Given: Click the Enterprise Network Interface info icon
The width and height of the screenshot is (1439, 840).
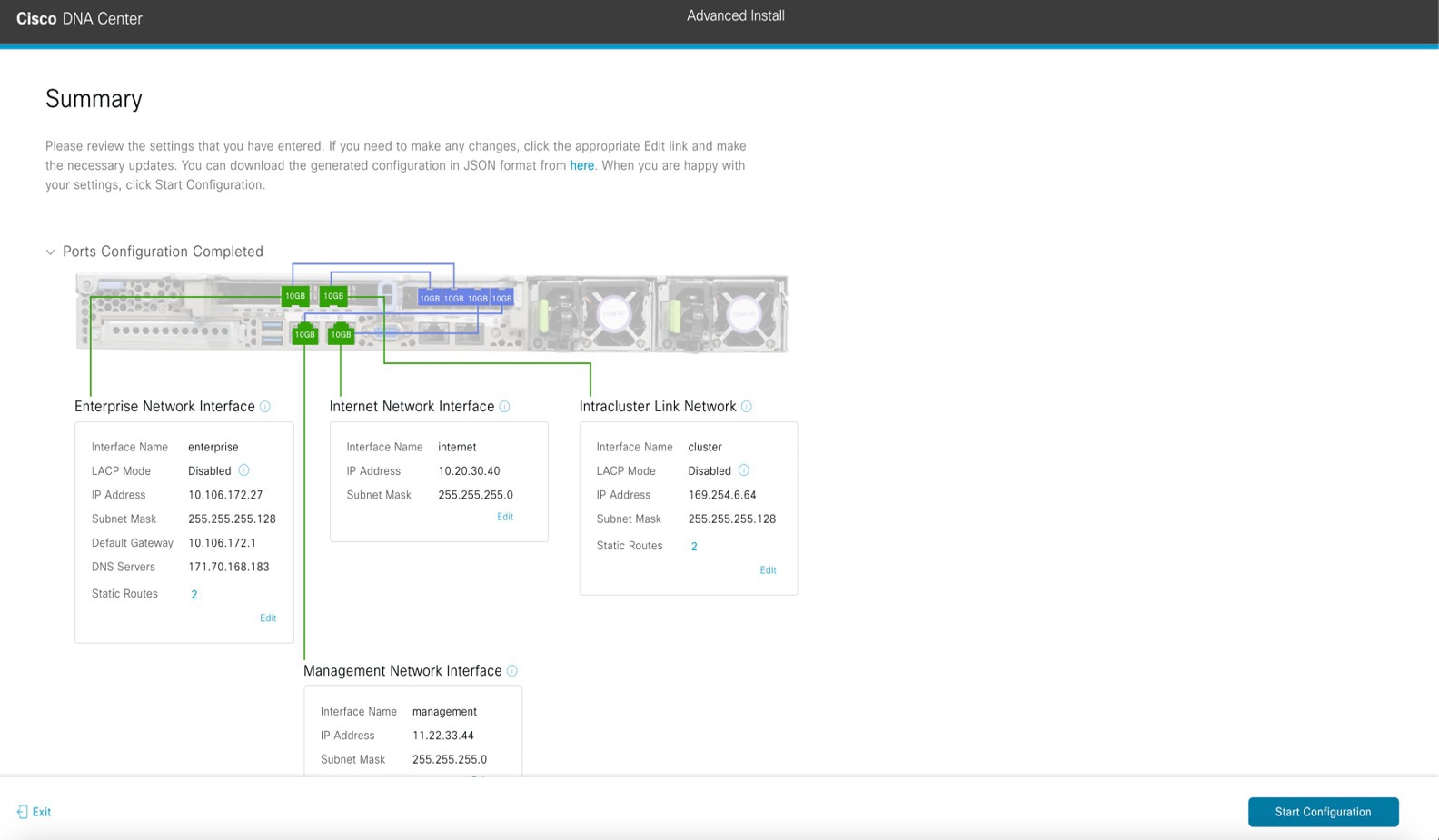Looking at the screenshot, I should 265,407.
